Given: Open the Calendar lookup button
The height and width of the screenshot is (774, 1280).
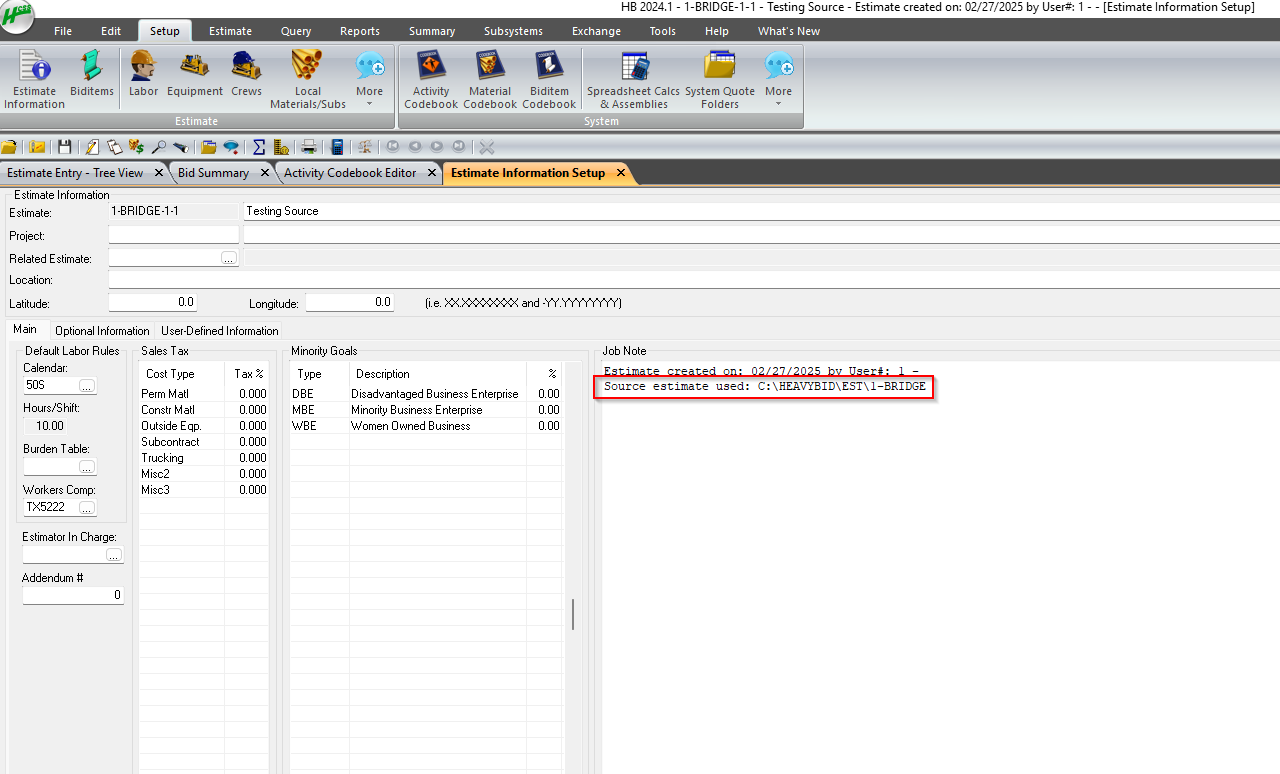Looking at the screenshot, I should 87,385.
